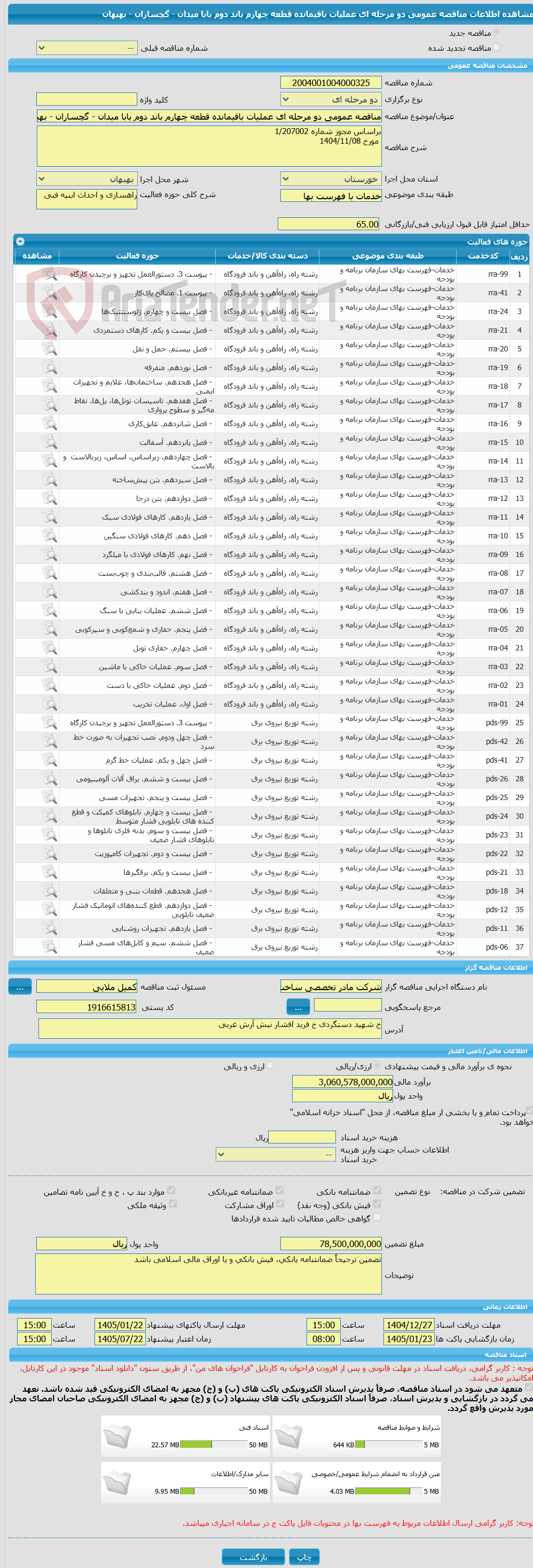The height and width of the screenshot is (1568, 533).
Task: Click کد پستی field
Action: (x=87, y=1007)
